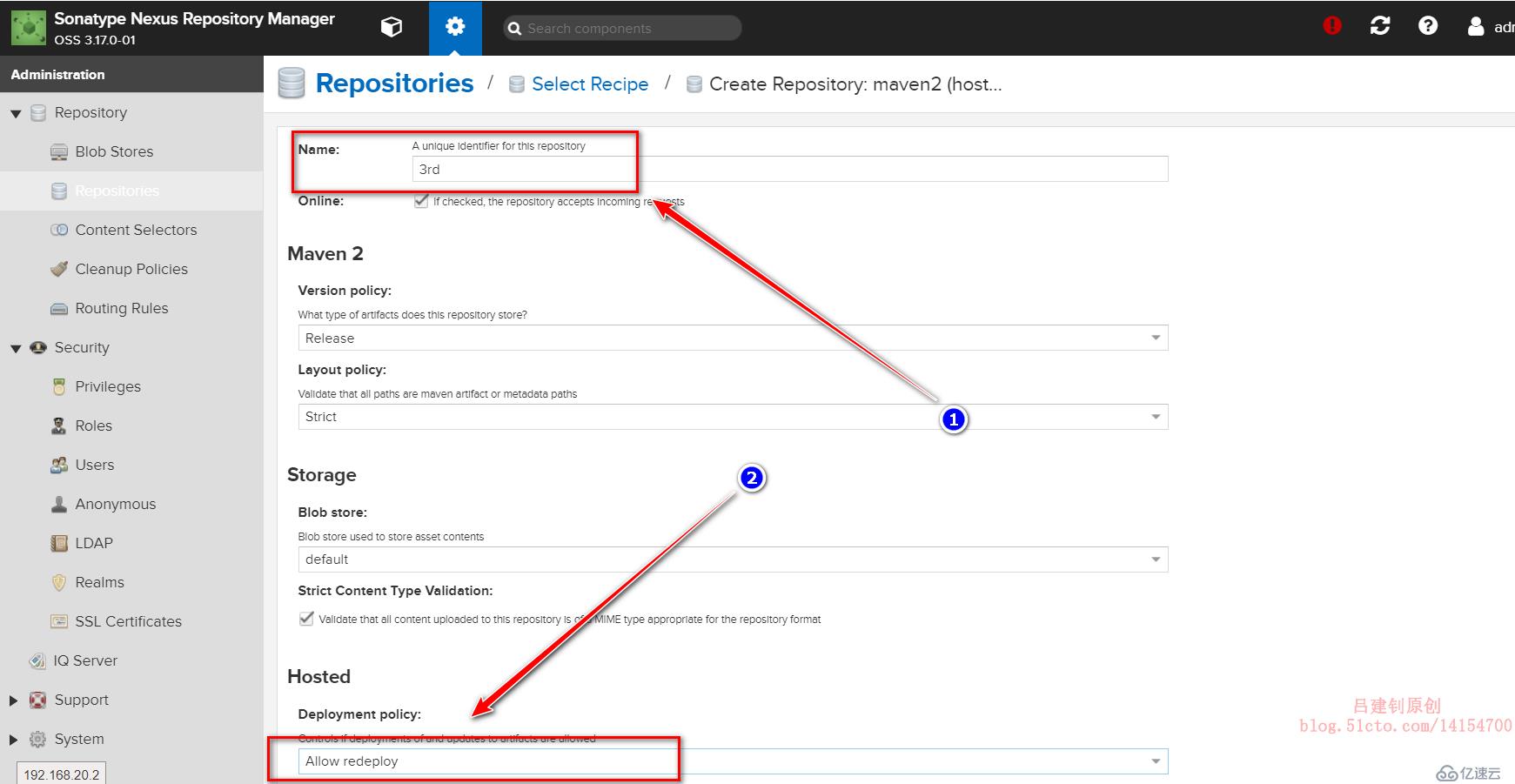Open Privileges menu item
1515x784 pixels.
click(x=108, y=386)
